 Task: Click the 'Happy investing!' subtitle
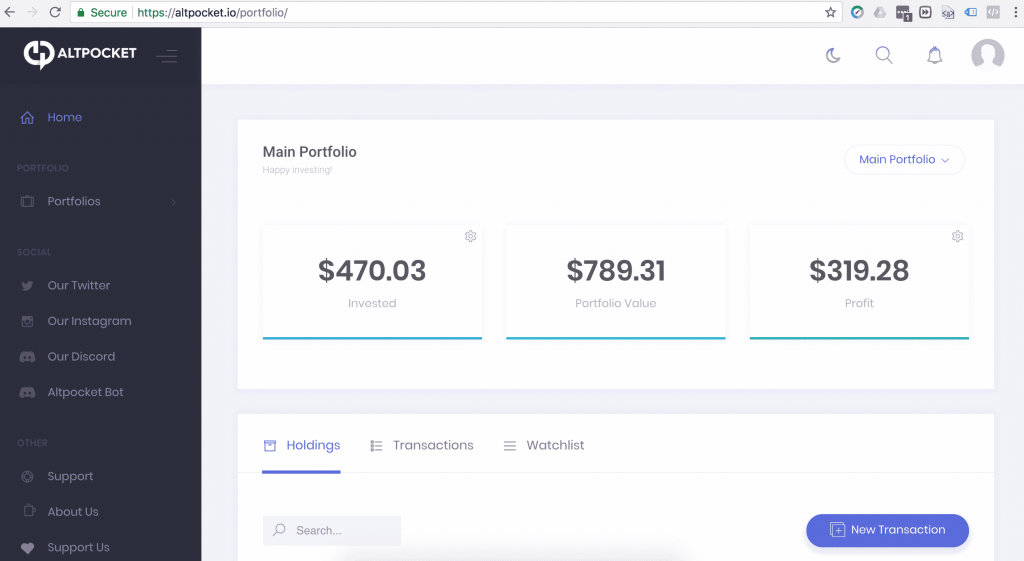click(x=297, y=170)
